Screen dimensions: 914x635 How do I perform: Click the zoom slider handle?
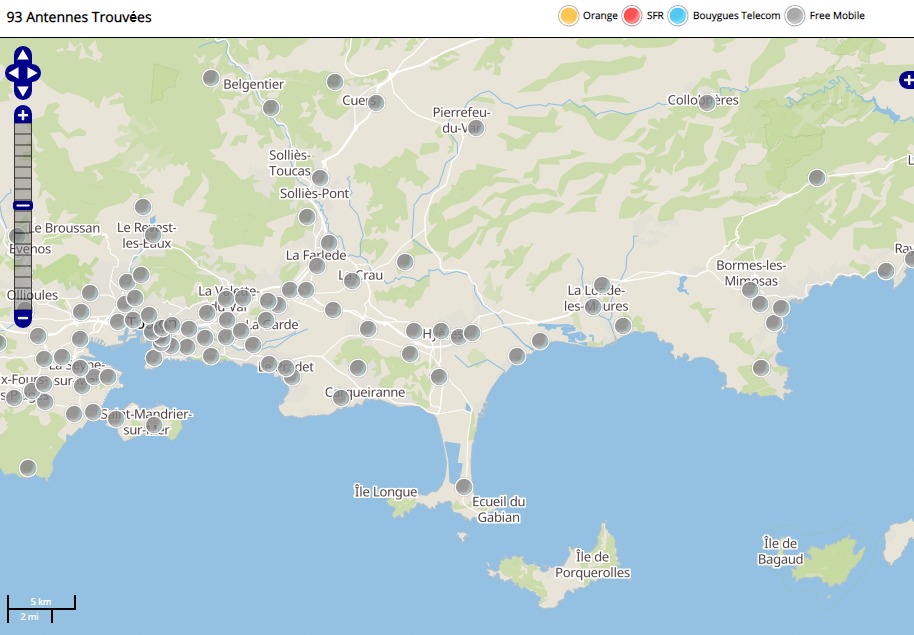[23, 206]
